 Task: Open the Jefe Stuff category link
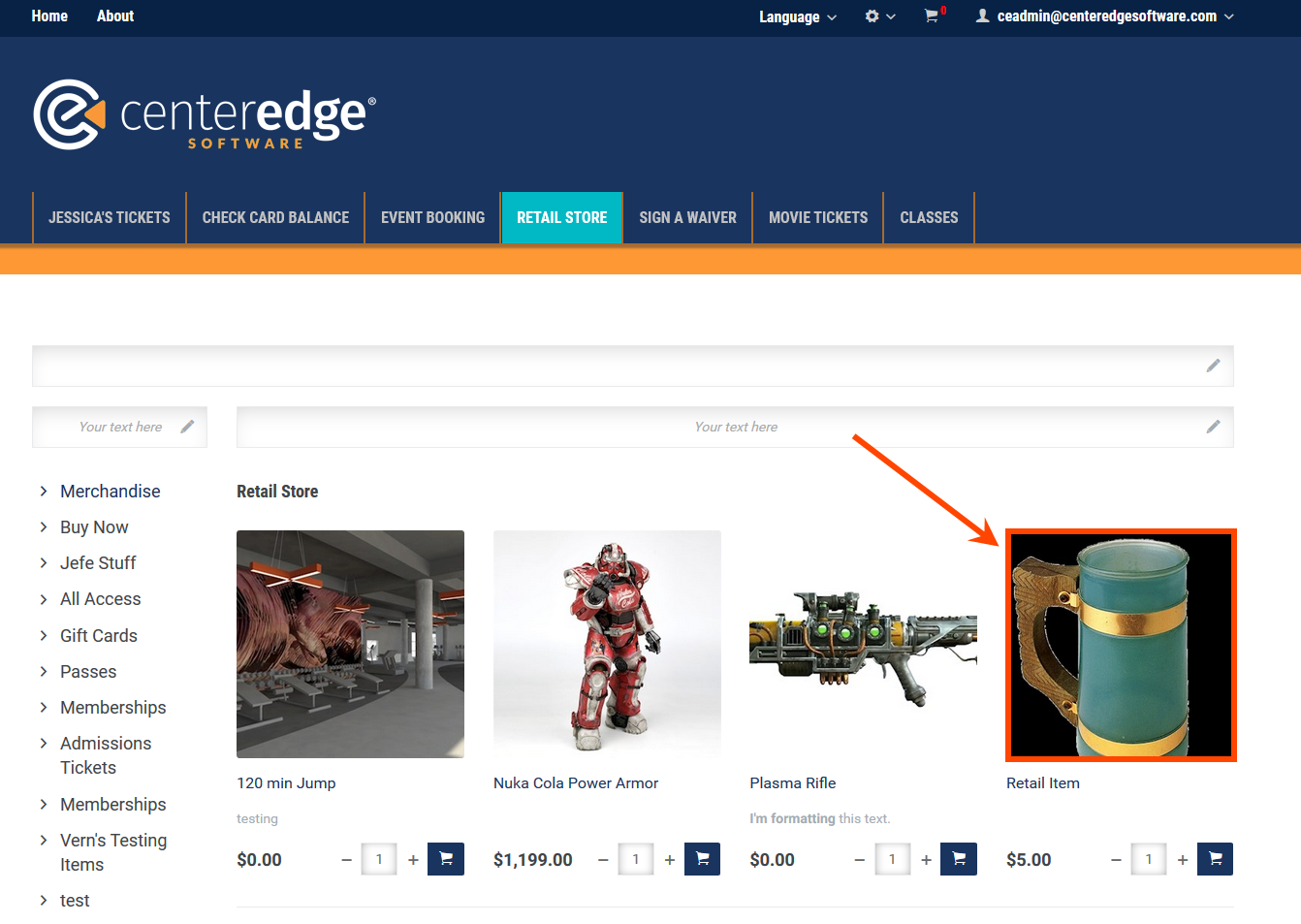coord(98,563)
